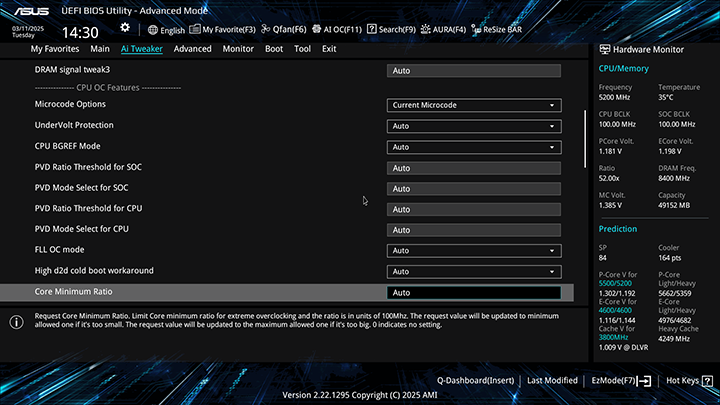Expand the CPU BGREF Mode dropdown
The width and height of the screenshot is (720, 405).
473,147
